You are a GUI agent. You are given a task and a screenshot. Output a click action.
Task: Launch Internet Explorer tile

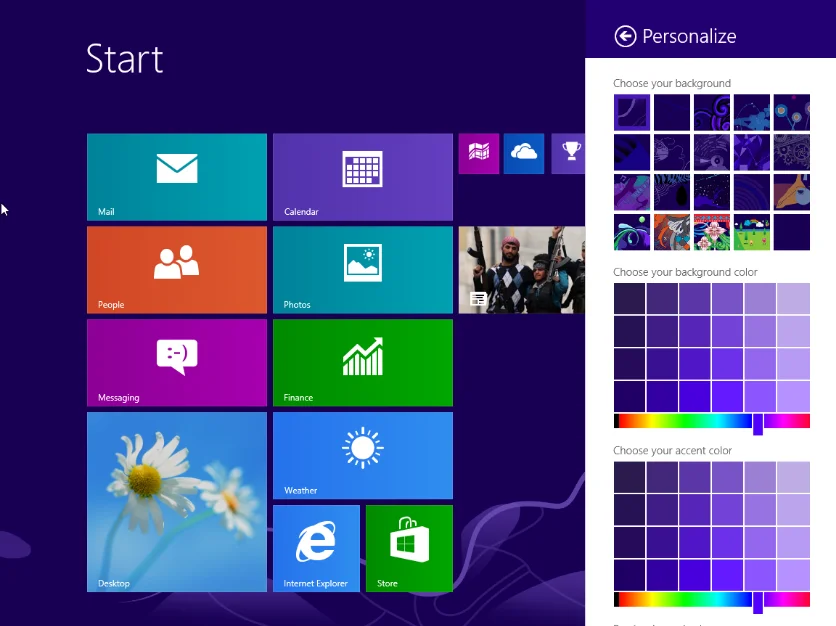pyautogui.click(x=316, y=548)
